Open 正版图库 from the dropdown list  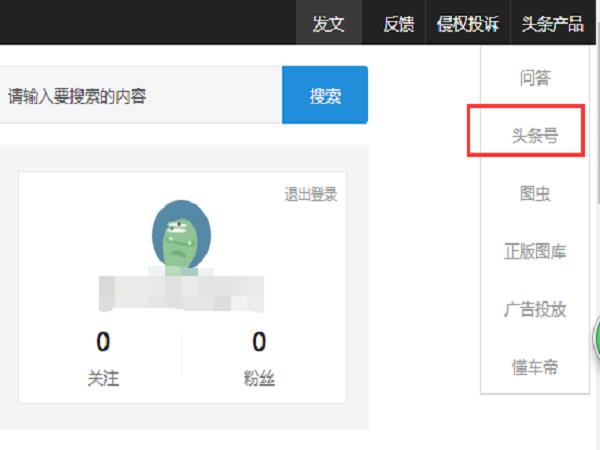(535, 251)
